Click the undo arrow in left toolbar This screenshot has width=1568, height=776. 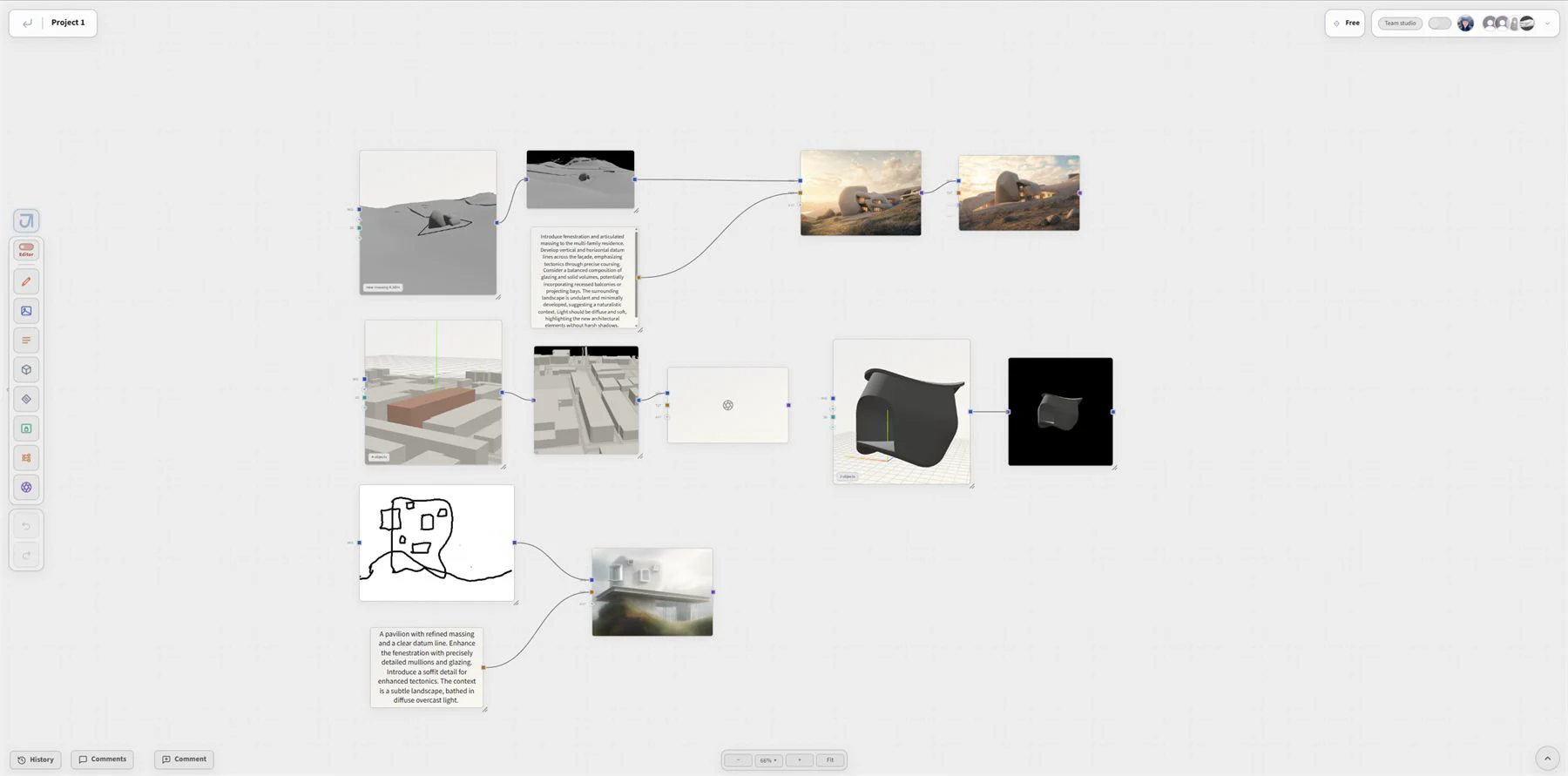click(26, 526)
